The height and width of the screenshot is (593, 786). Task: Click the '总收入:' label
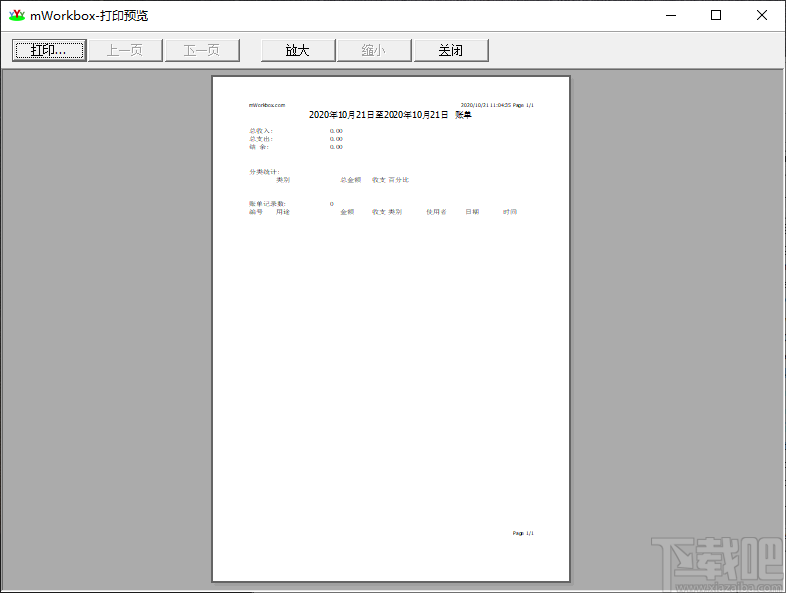[x=261, y=131]
